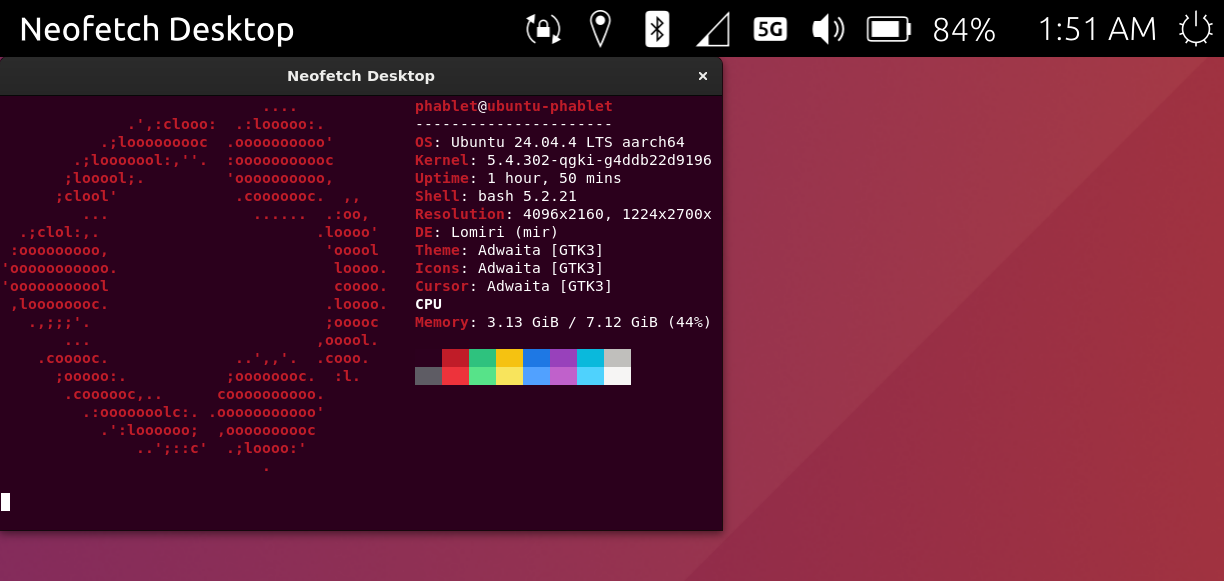Click the OS line Ubuntu 24.04.4 LTS

coord(550,142)
